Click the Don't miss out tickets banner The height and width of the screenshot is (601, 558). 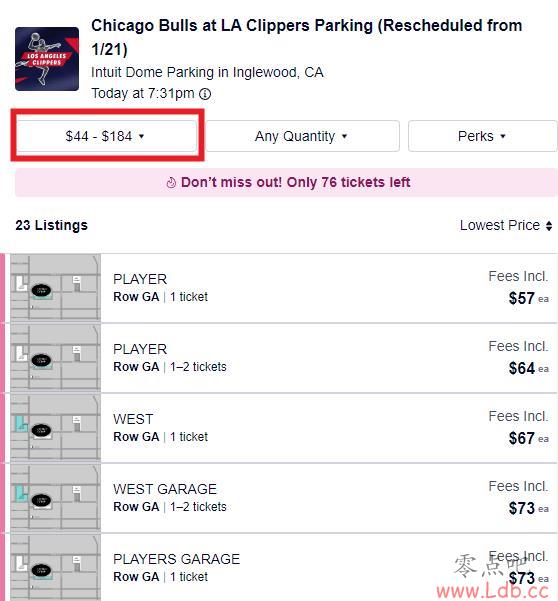[x=286, y=182]
